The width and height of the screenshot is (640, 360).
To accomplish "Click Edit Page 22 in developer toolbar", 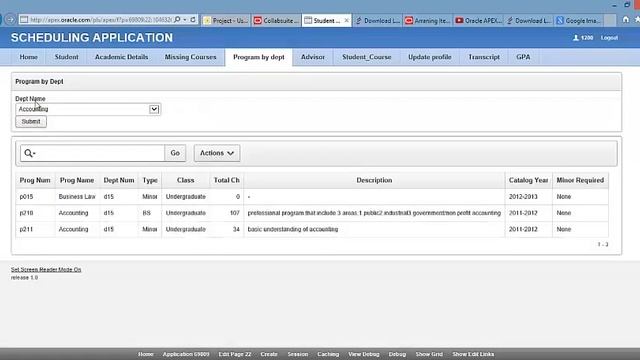I will (x=235, y=354).
